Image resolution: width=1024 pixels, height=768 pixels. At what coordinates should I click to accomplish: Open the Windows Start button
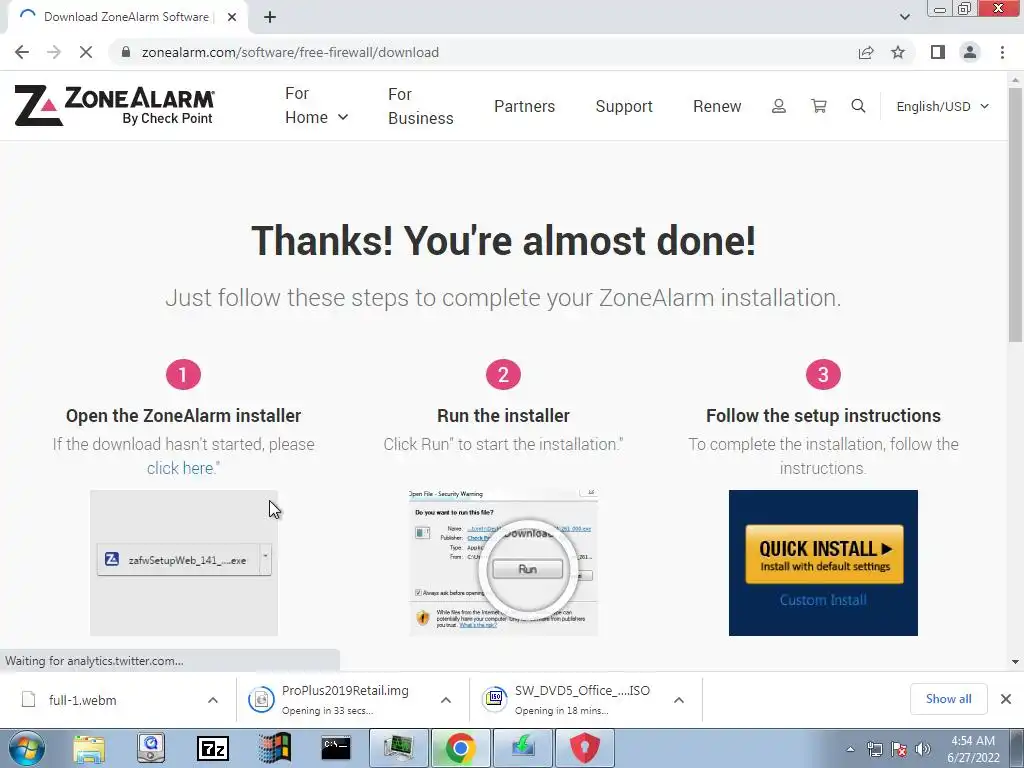pyautogui.click(x=26, y=748)
